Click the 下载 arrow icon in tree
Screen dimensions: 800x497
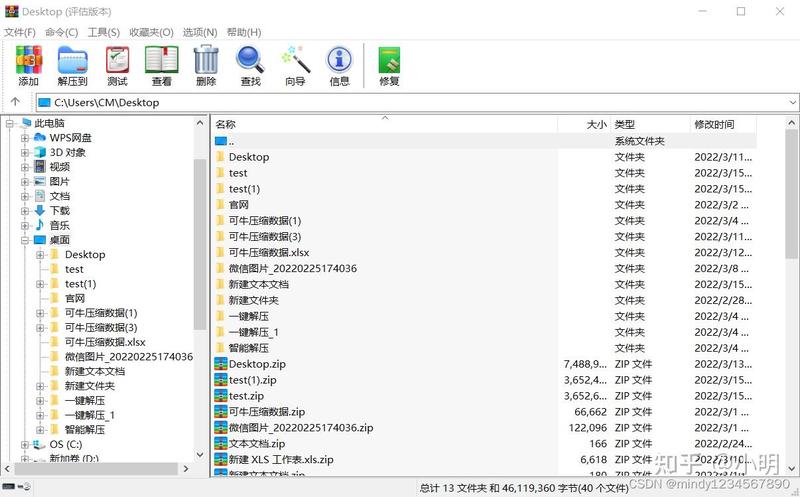(x=40, y=210)
